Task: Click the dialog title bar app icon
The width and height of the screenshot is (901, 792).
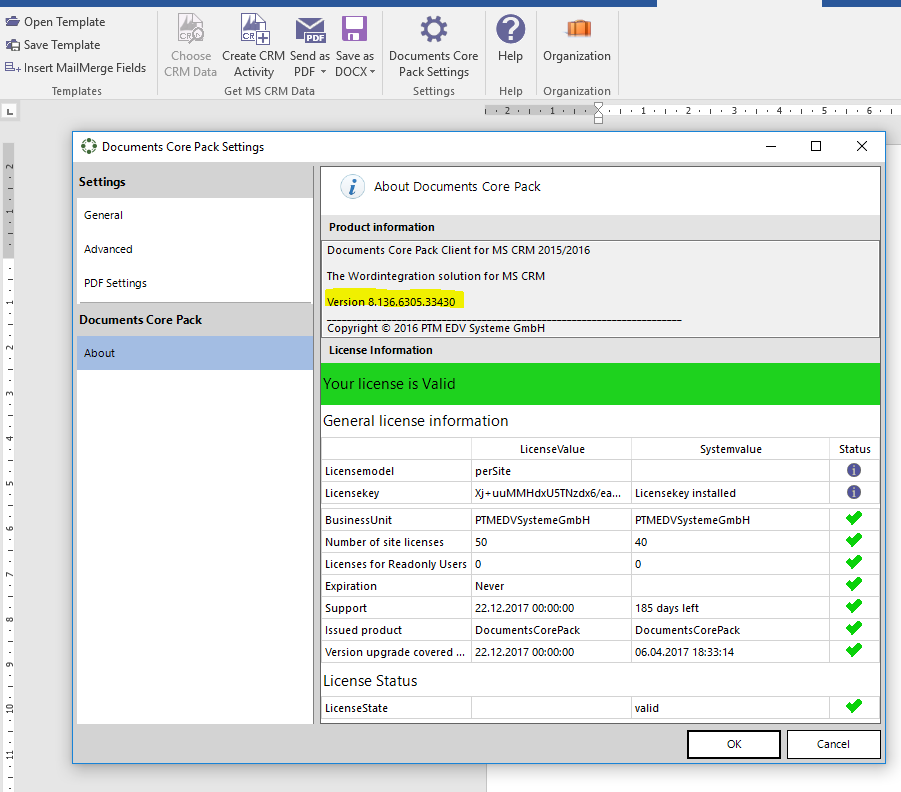Action: pyautogui.click(x=88, y=147)
